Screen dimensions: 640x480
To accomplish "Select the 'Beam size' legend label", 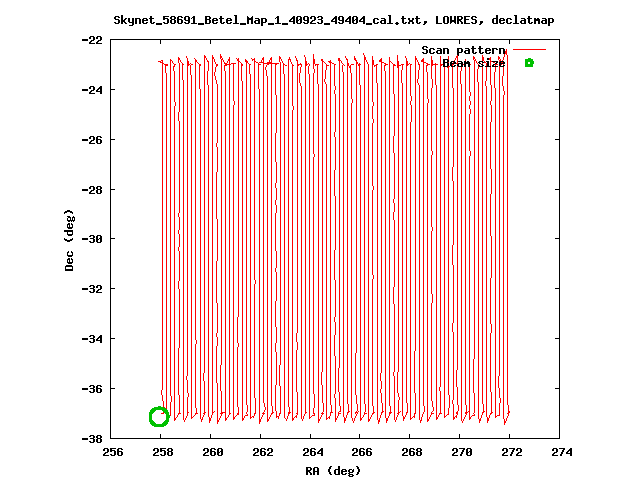I will (x=473, y=63).
